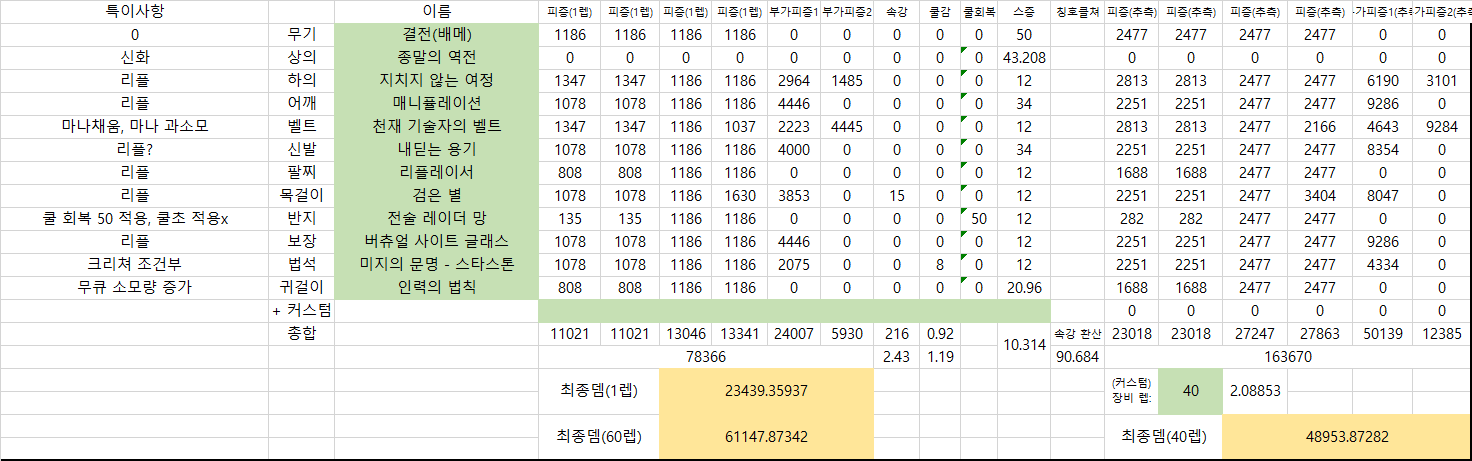
Task: Click the 총합 row label cell
Action: click(301, 333)
